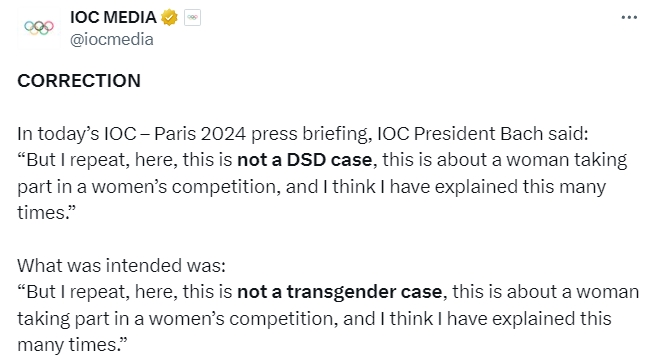
Task: Click "IOC President Bach said:" text
Action: 483,134
